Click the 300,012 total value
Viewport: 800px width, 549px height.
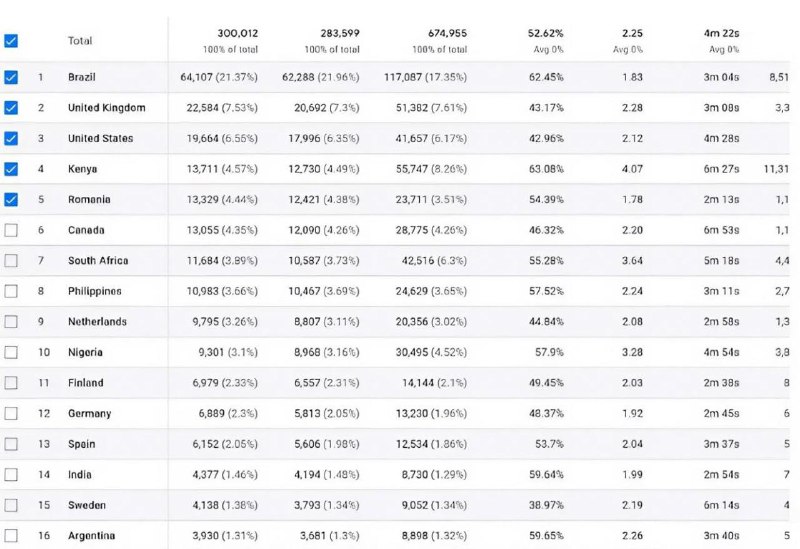pyautogui.click(x=236, y=33)
